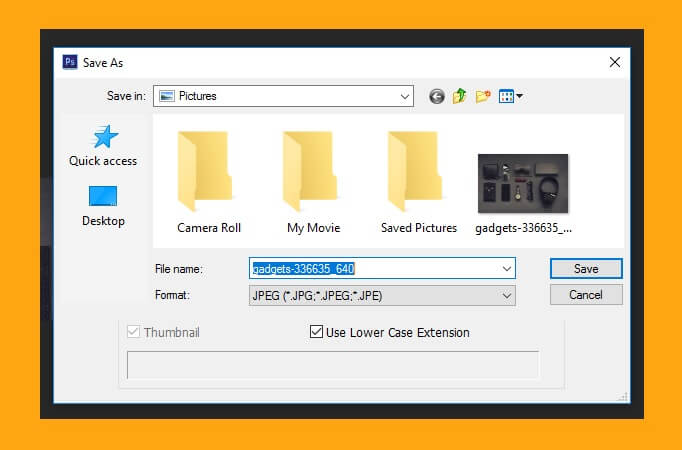Viewport: 682px width, 450px height.
Task: Expand the Save in Pictures dropdown
Action: (x=405, y=97)
